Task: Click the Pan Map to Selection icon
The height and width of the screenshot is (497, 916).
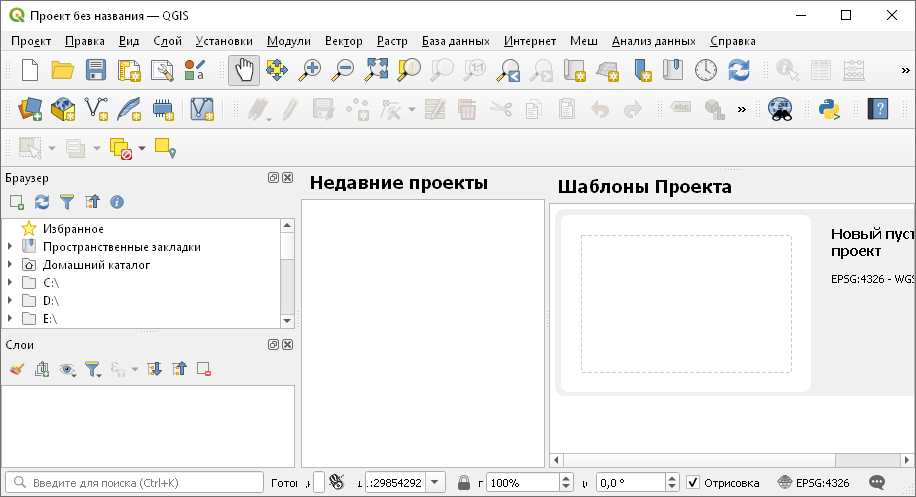Action: tap(276, 70)
